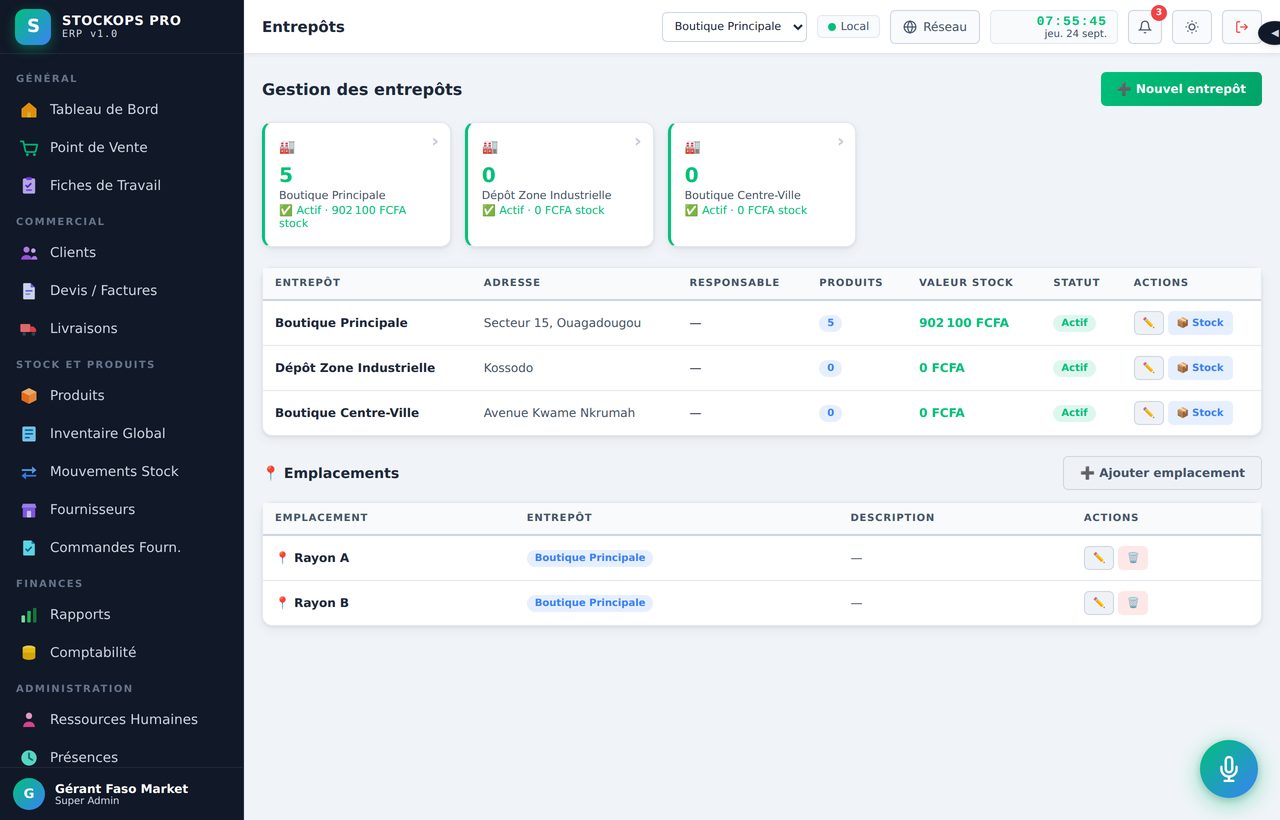Open Fiches de Travail in sidebar

(x=122, y=186)
